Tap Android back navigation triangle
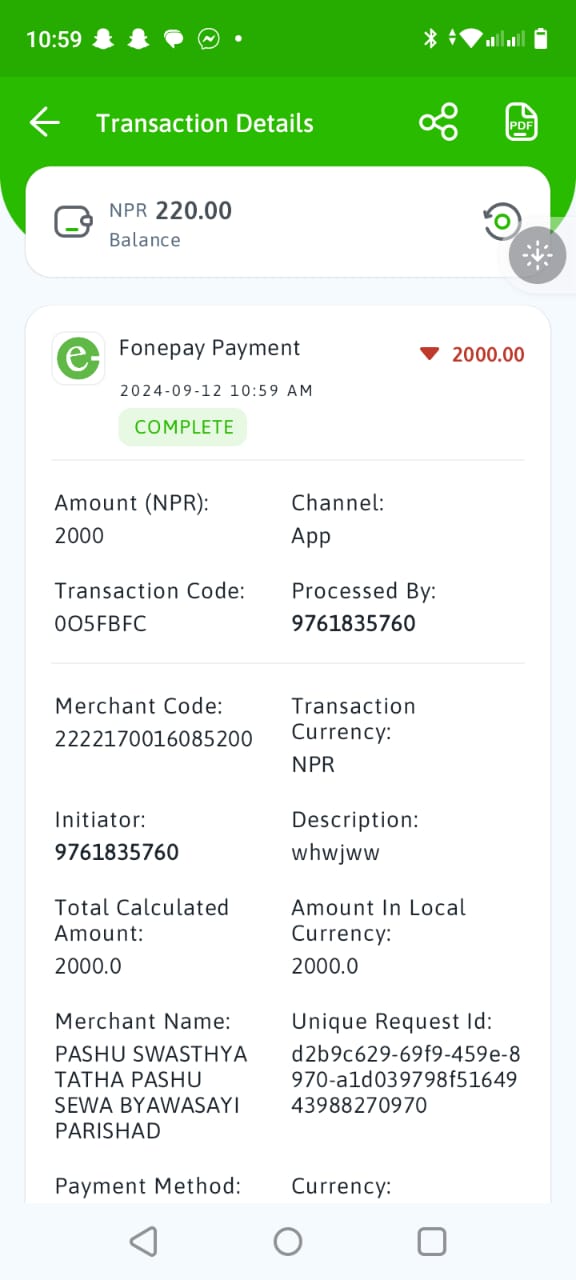The height and width of the screenshot is (1280, 576). pos(144,1241)
